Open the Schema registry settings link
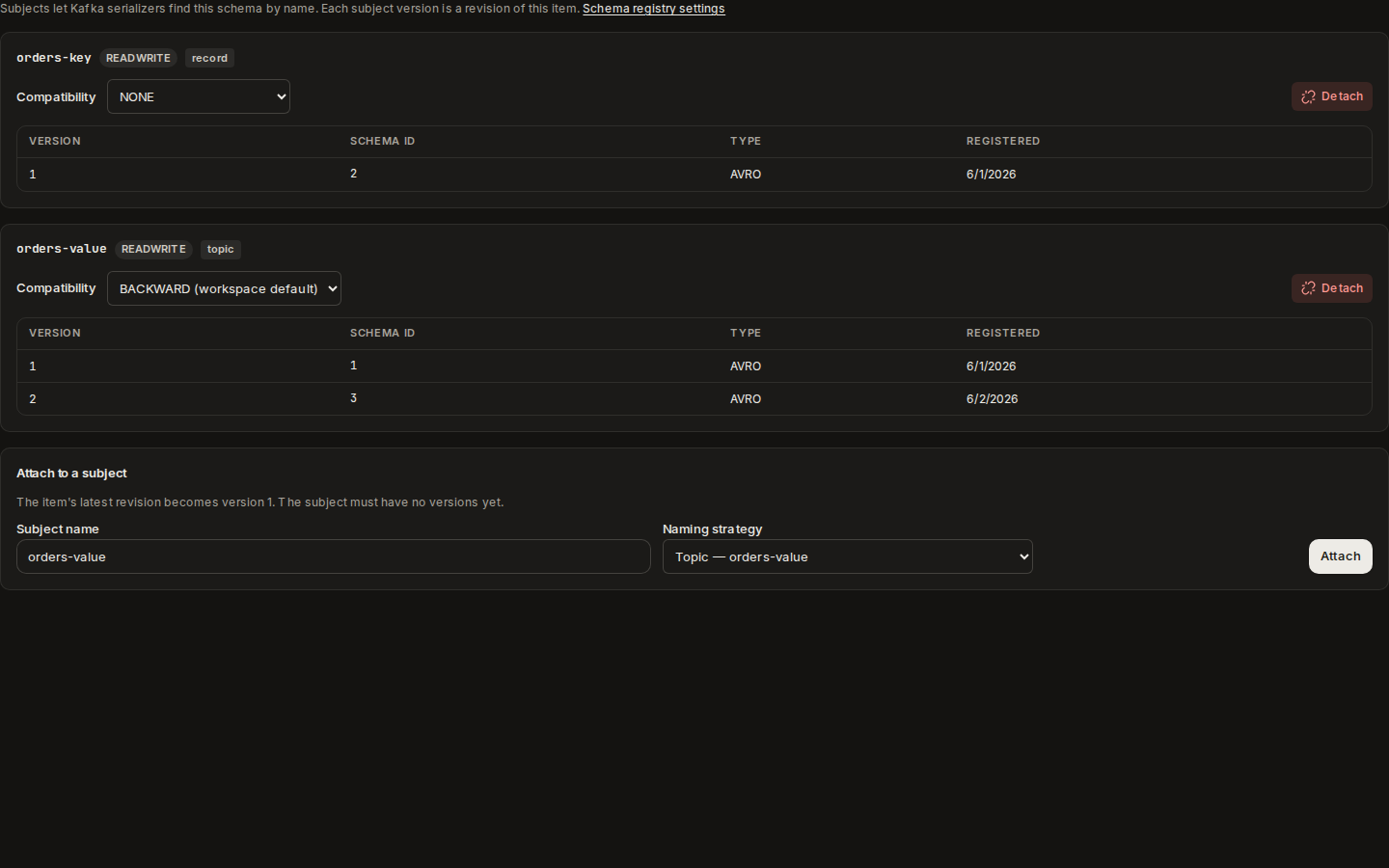The image size is (1389, 868). [x=654, y=9]
